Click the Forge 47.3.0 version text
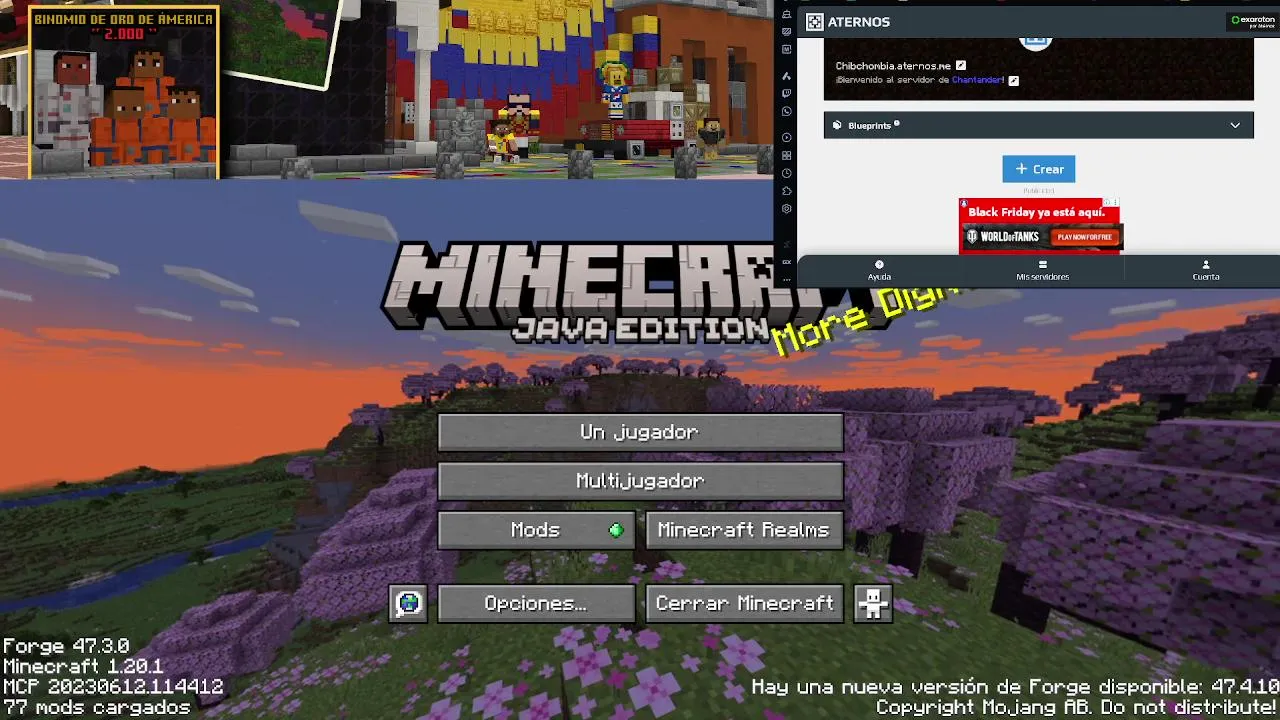This screenshot has width=1280, height=720. (x=66, y=647)
